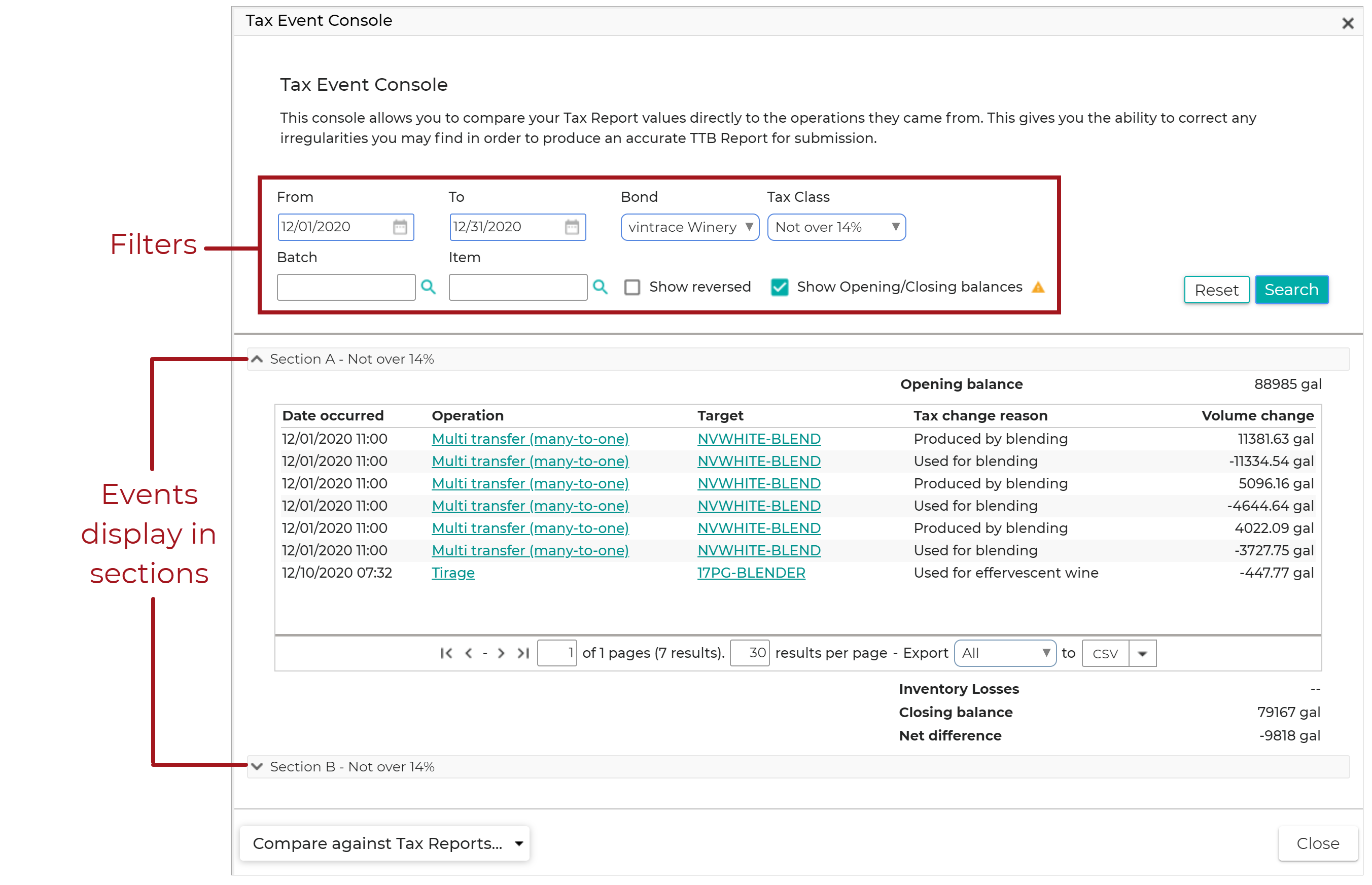
Task: Expand Section B - Not over 14%
Action: coord(256,767)
